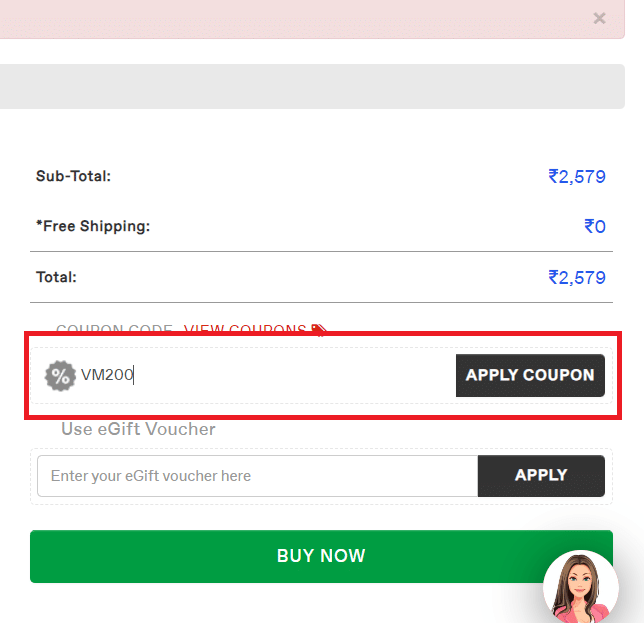The image size is (644, 623).
Task: Open the VIEW COUPONS link
Action: [x=245, y=330]
